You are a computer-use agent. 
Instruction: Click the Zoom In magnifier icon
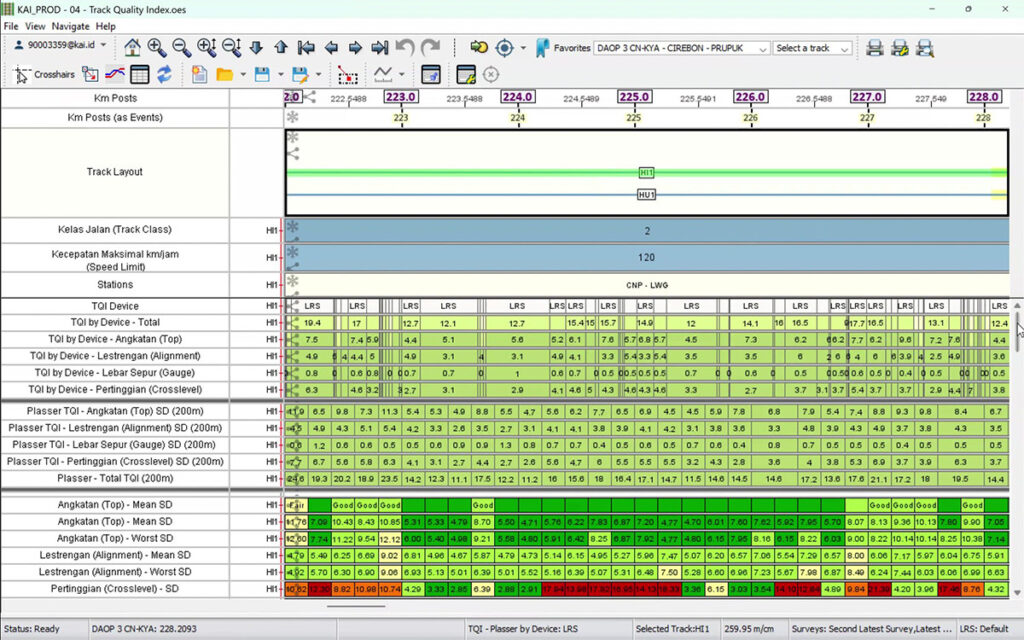point(158,47)
